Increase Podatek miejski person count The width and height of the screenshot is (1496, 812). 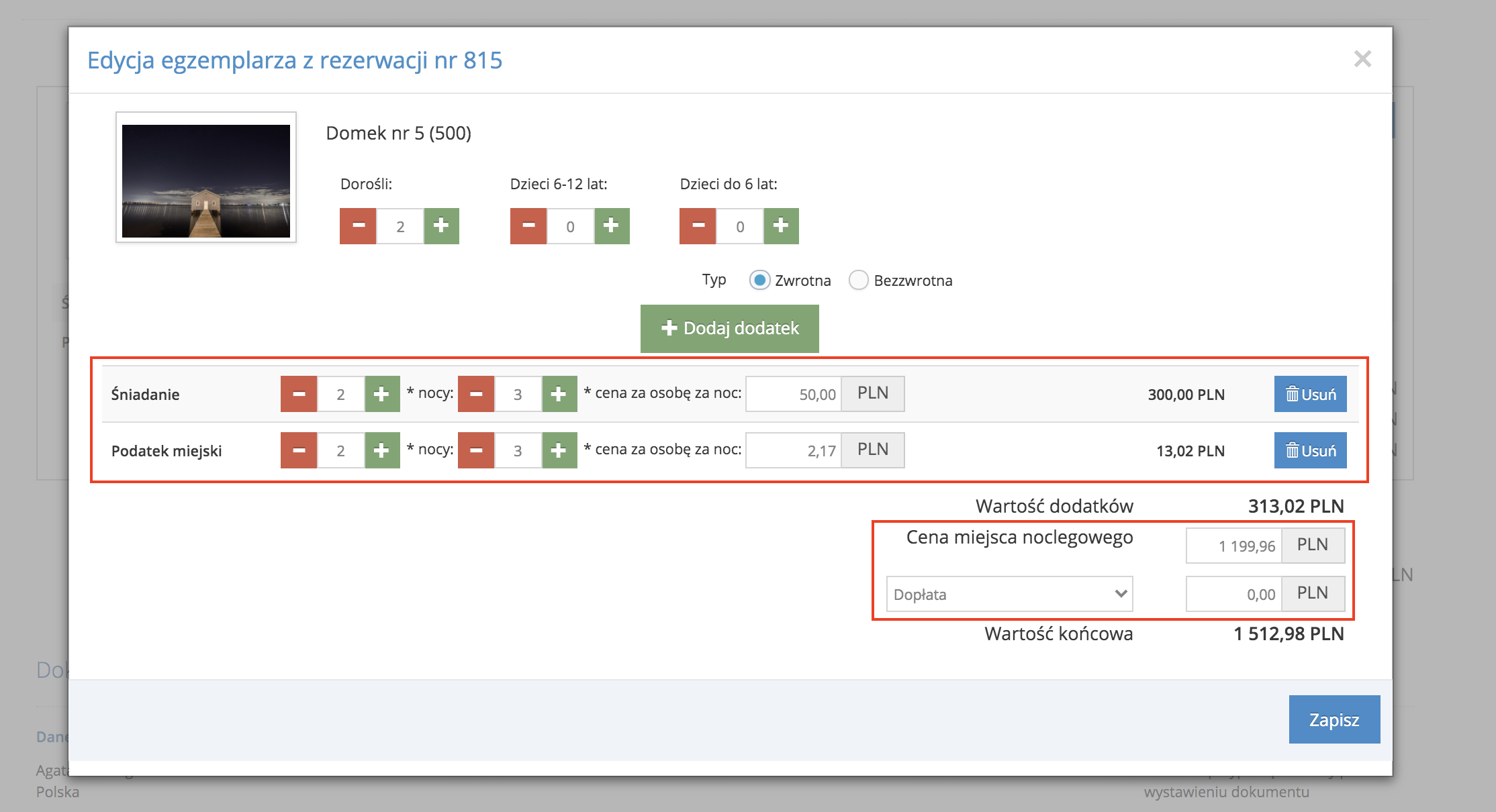tap(382, 450)
